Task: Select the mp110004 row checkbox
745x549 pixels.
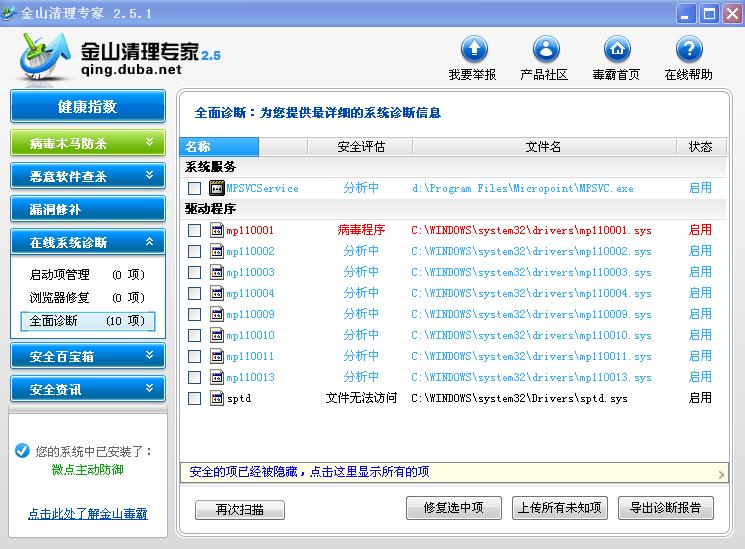Action: coord(194,293)
